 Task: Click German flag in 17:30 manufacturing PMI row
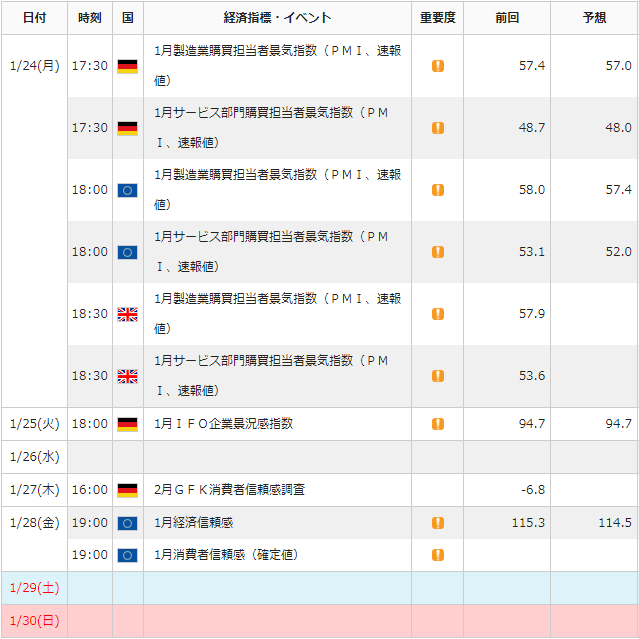point(128,66)
